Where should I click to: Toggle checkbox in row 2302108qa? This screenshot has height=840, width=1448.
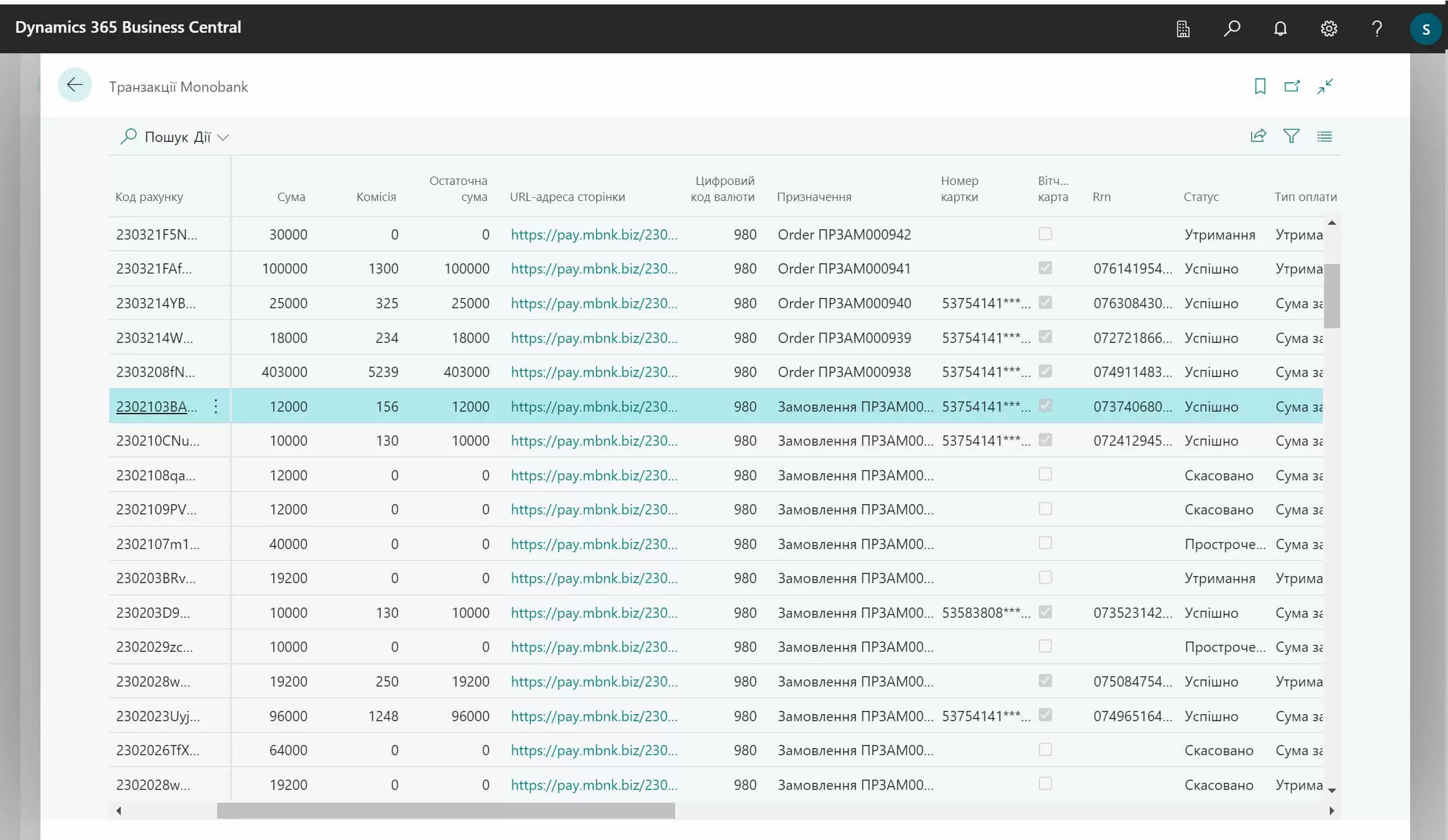click(1045, 475)
